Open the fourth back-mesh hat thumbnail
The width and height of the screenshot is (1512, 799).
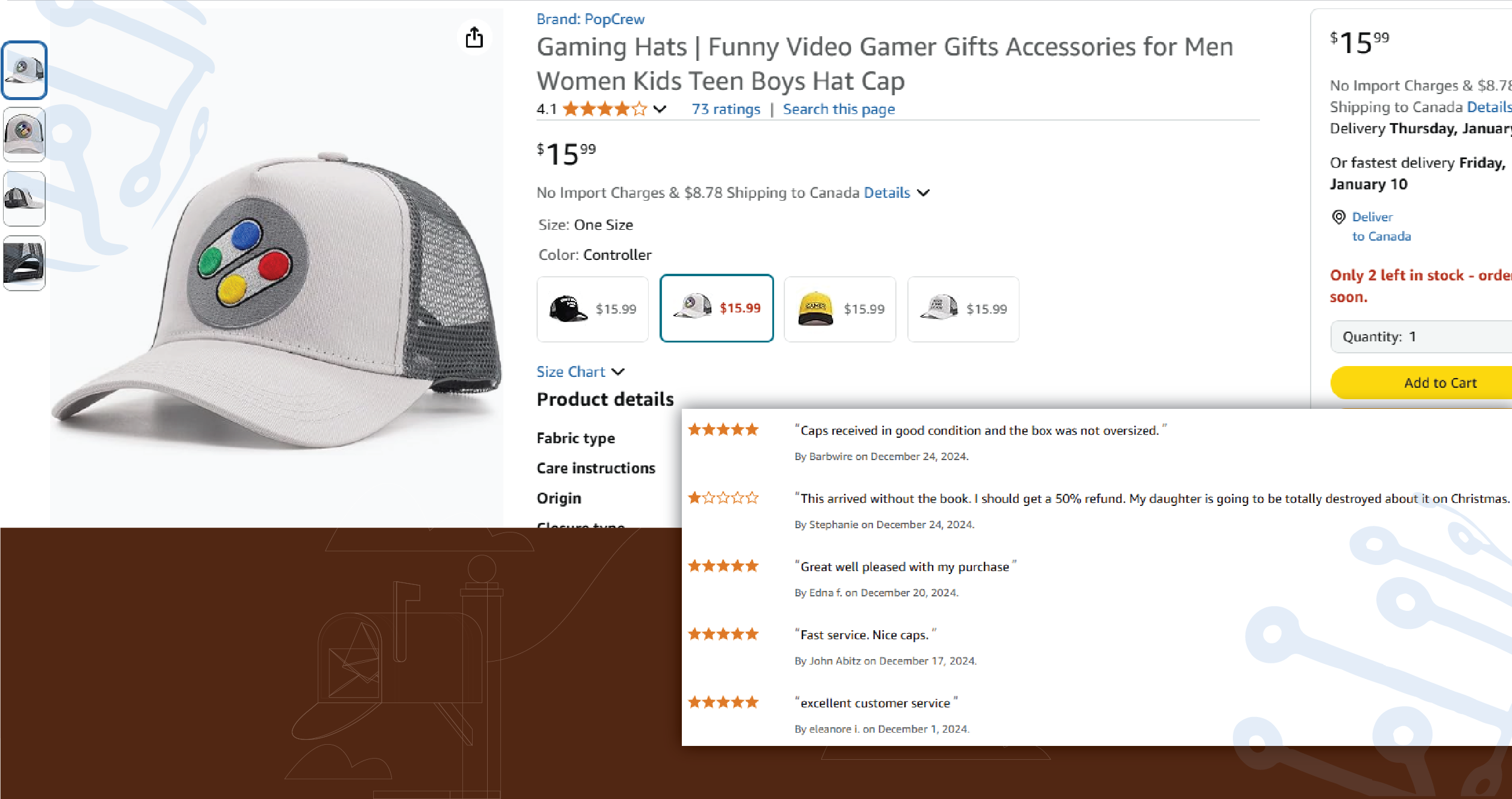click(24, 263)
